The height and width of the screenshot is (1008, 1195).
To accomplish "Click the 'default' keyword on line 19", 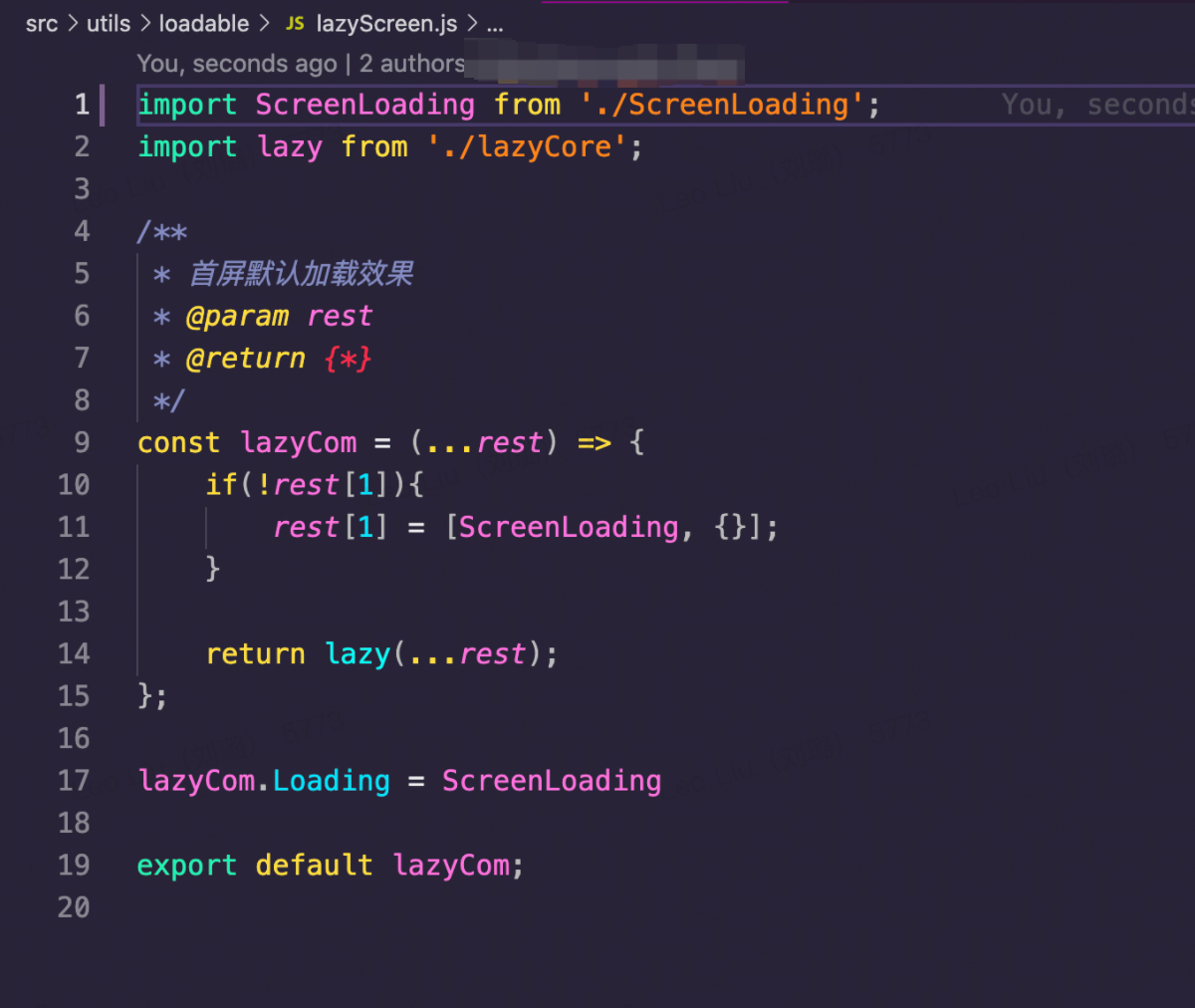I will coord(314,866).
